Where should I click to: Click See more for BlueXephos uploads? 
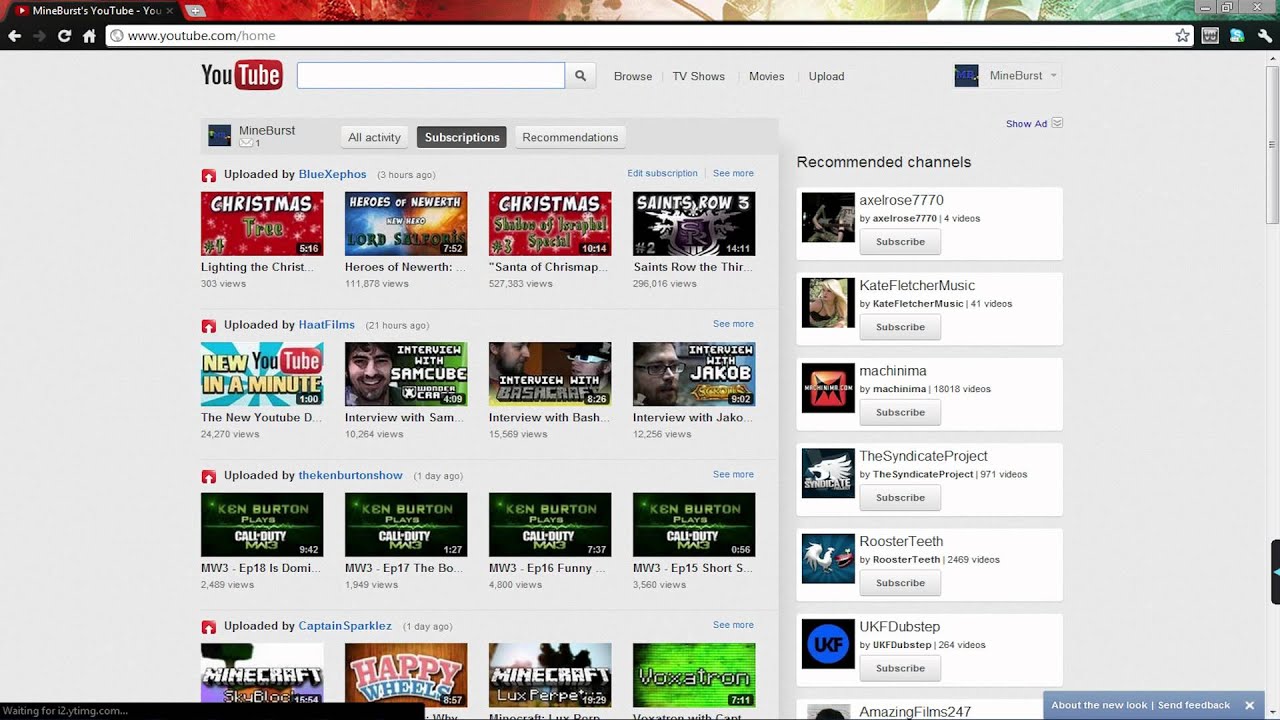(x=733, y=173)
